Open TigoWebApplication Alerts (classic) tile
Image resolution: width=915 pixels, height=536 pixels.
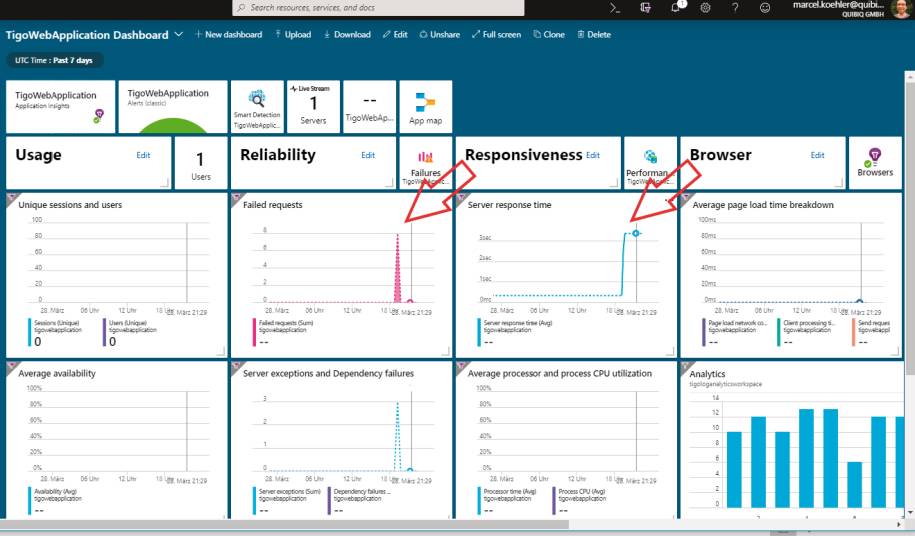coord(173,107)
